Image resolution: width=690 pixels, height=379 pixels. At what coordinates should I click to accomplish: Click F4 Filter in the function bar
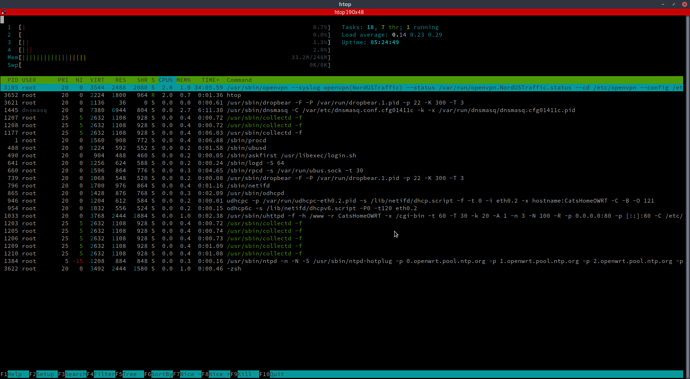(101, 374)
